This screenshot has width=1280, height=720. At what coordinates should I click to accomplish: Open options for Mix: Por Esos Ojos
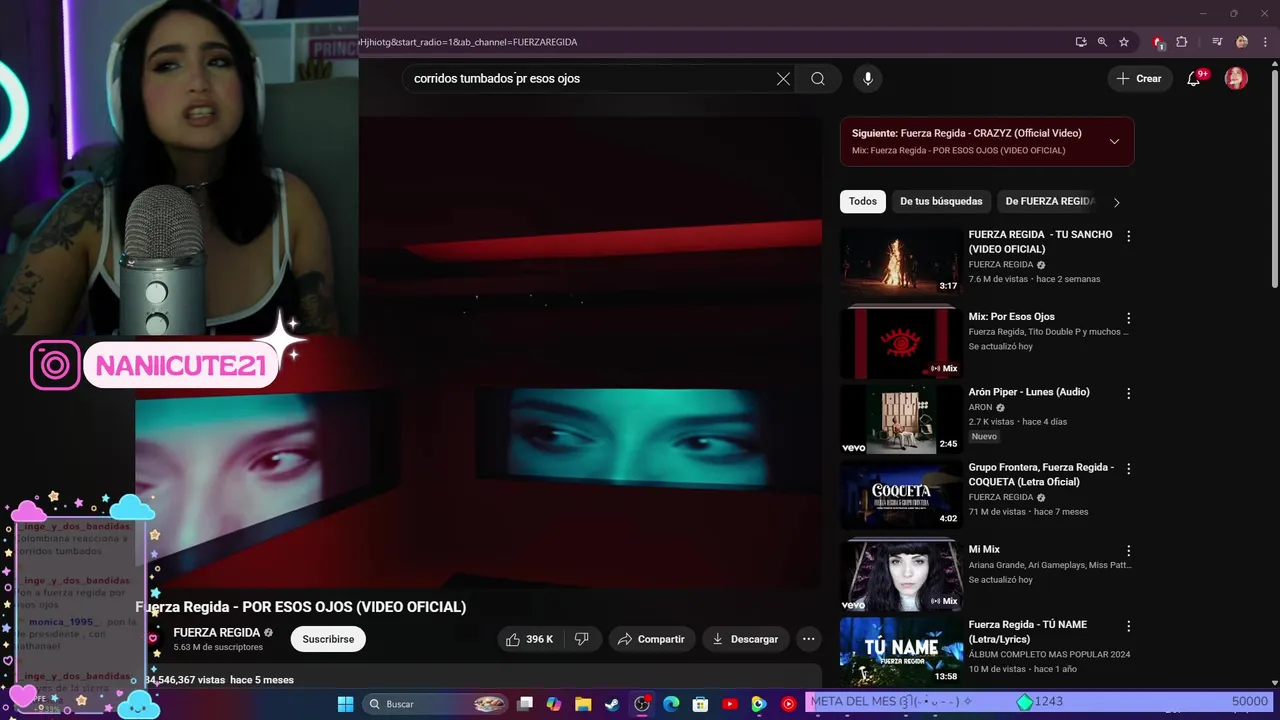(1128, 318)
